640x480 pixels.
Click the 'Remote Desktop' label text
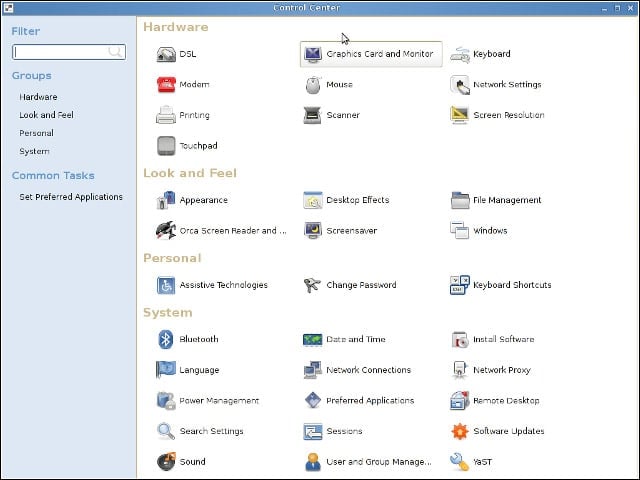[x=507, y=400]
